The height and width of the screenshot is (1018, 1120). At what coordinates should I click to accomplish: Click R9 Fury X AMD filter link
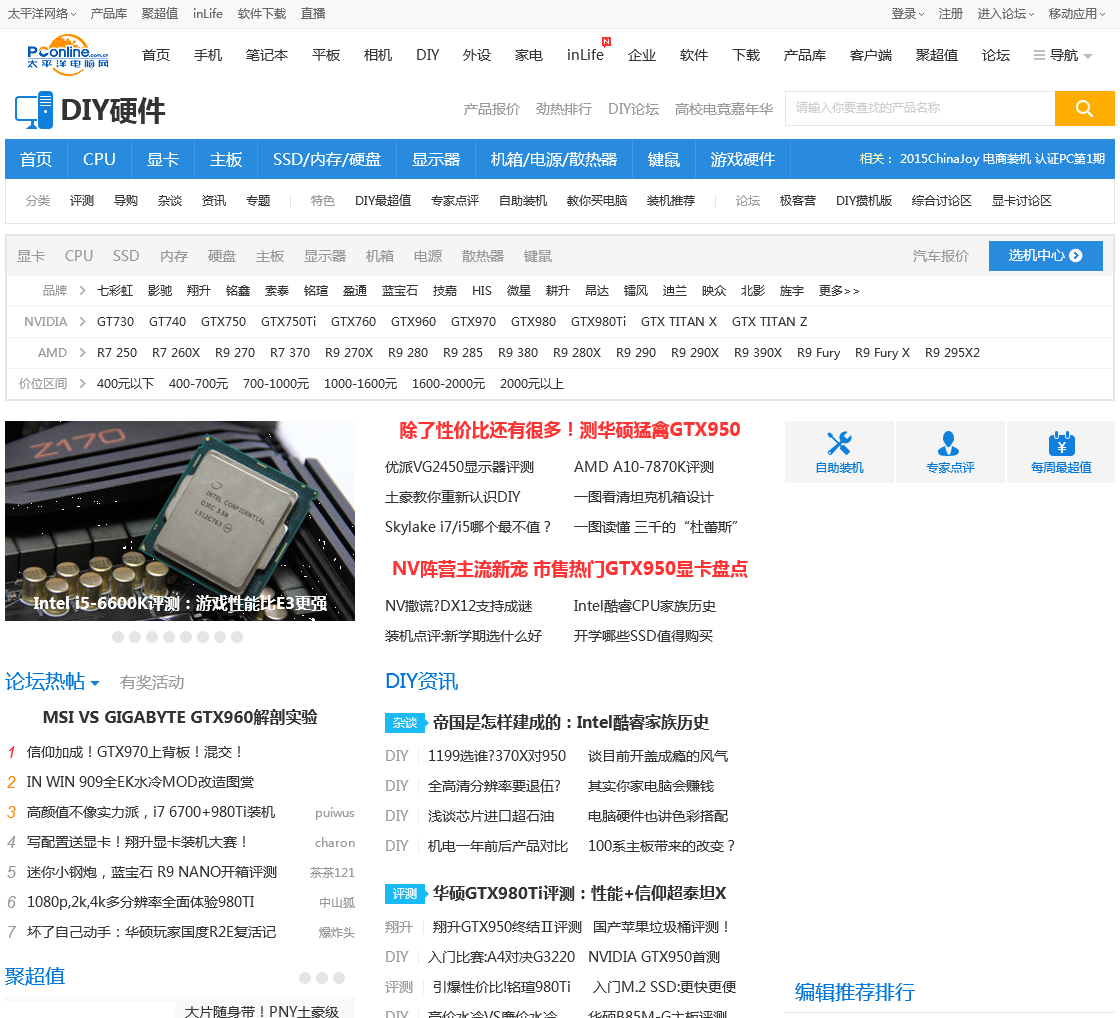pyautogui.click(x=882, y=352)
